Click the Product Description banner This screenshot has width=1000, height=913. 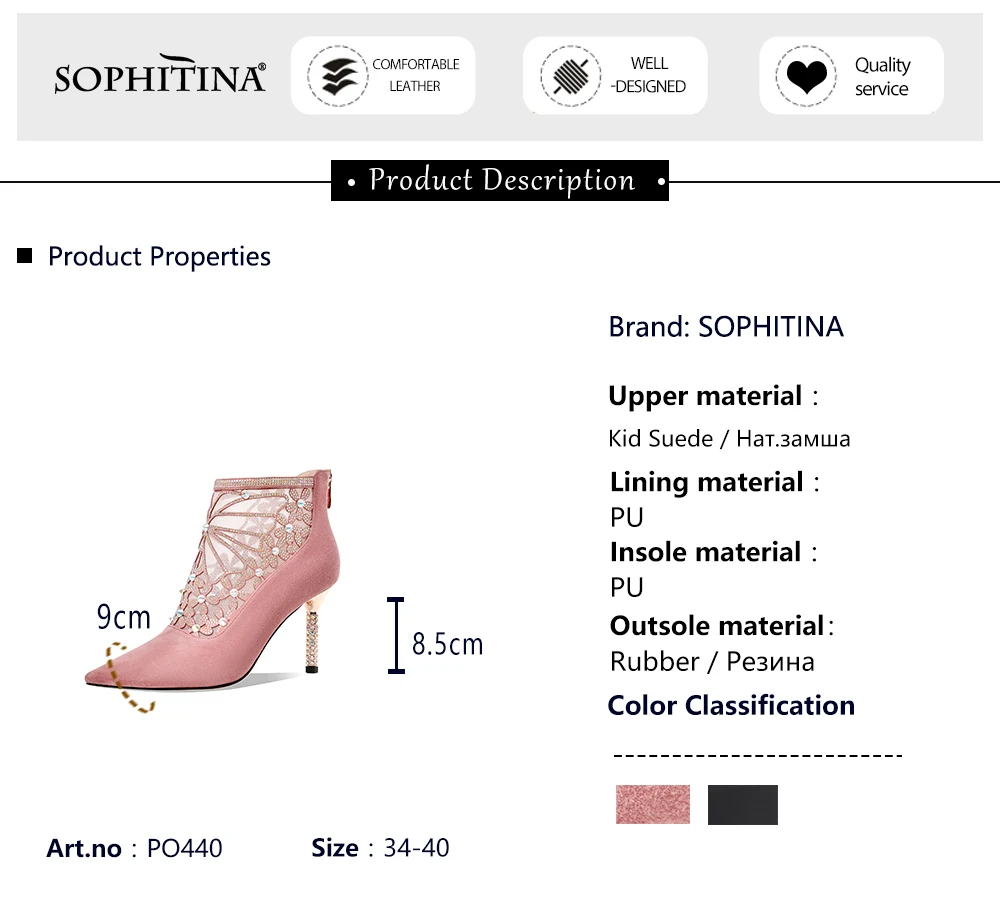pos(500,181)
